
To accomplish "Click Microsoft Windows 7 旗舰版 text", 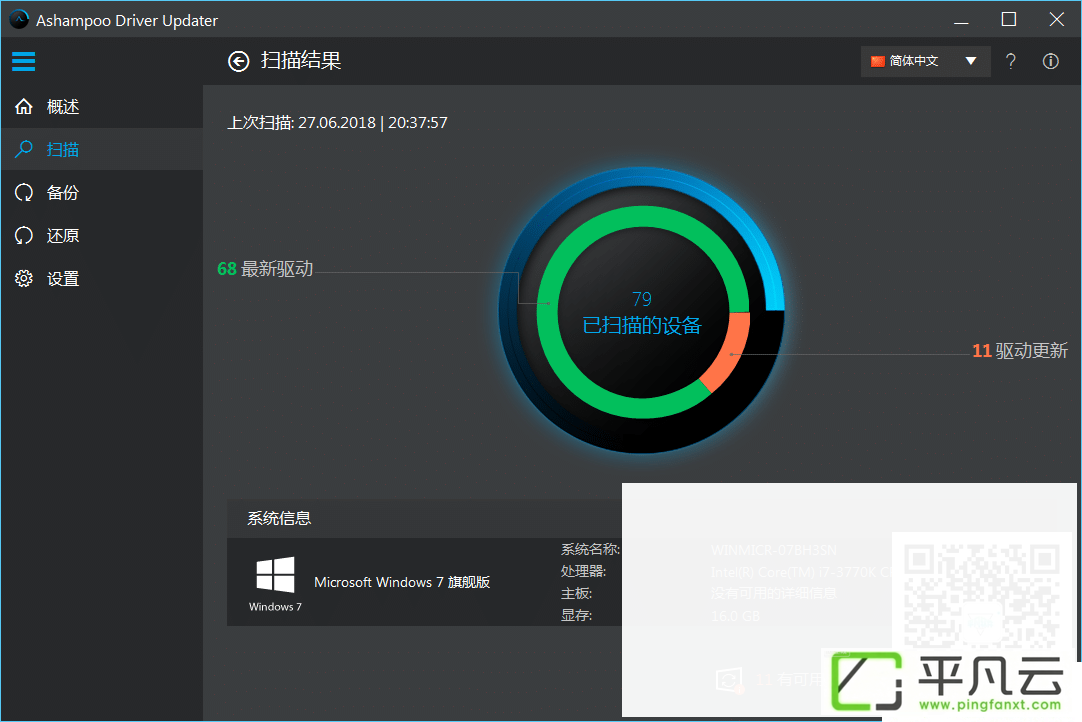I will pos(402,582).
